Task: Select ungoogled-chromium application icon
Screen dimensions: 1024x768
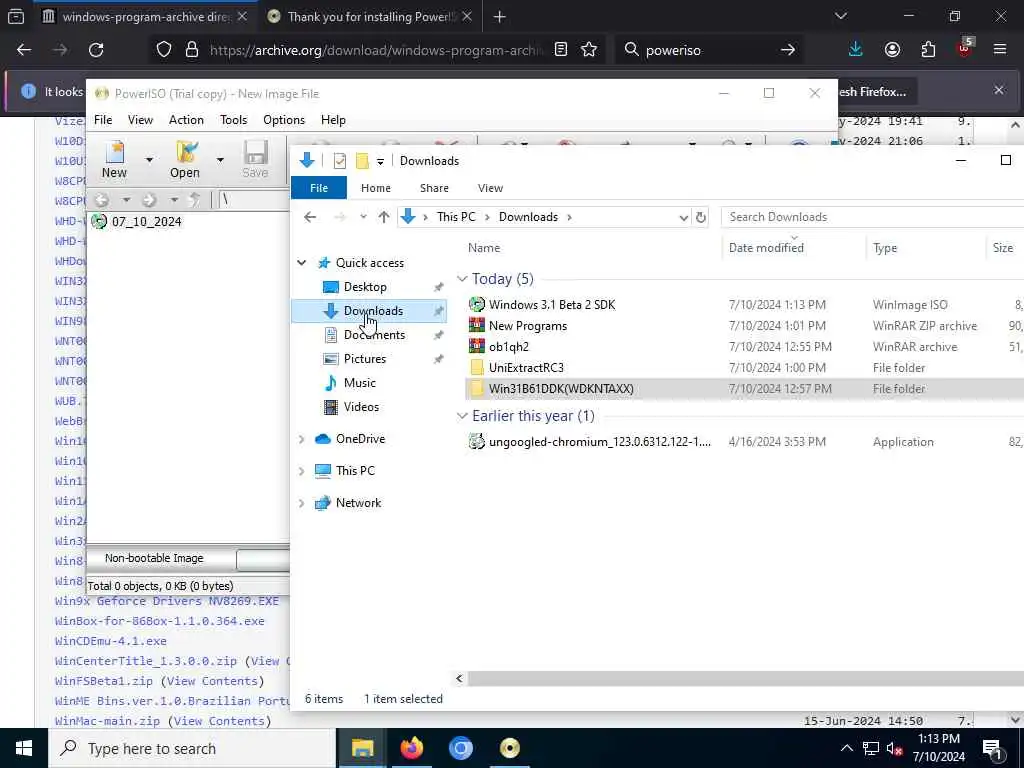Action: point(477,441)
